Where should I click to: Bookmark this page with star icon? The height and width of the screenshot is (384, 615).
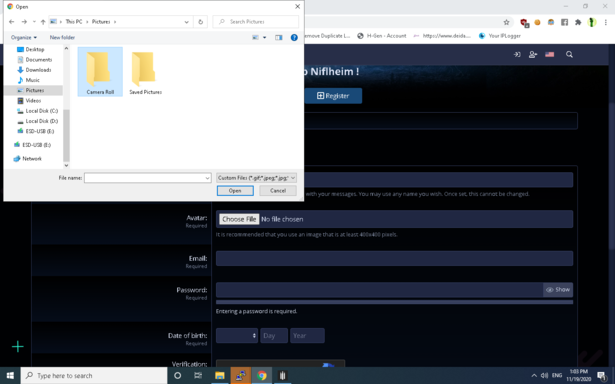coord(506,22)
